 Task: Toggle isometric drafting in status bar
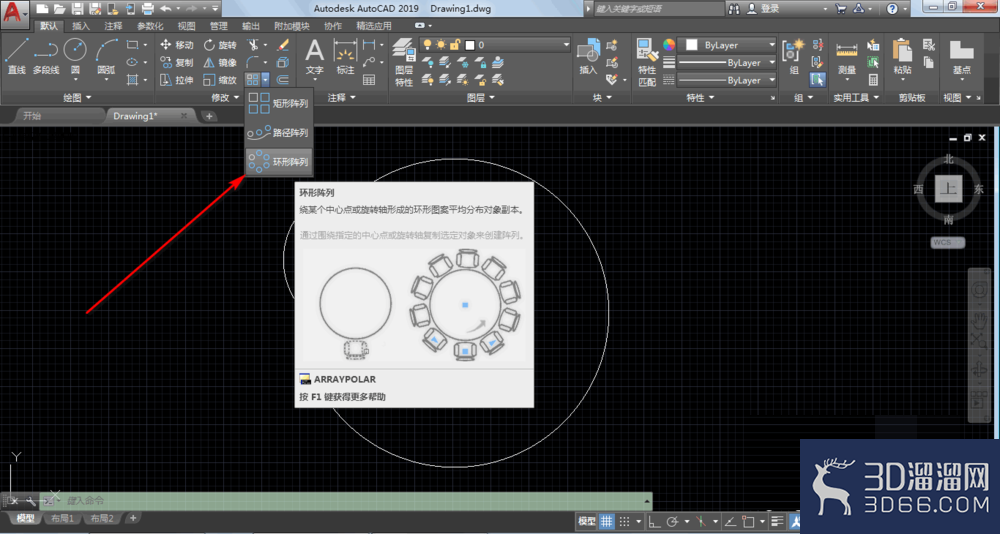click(x=702, y=521)
